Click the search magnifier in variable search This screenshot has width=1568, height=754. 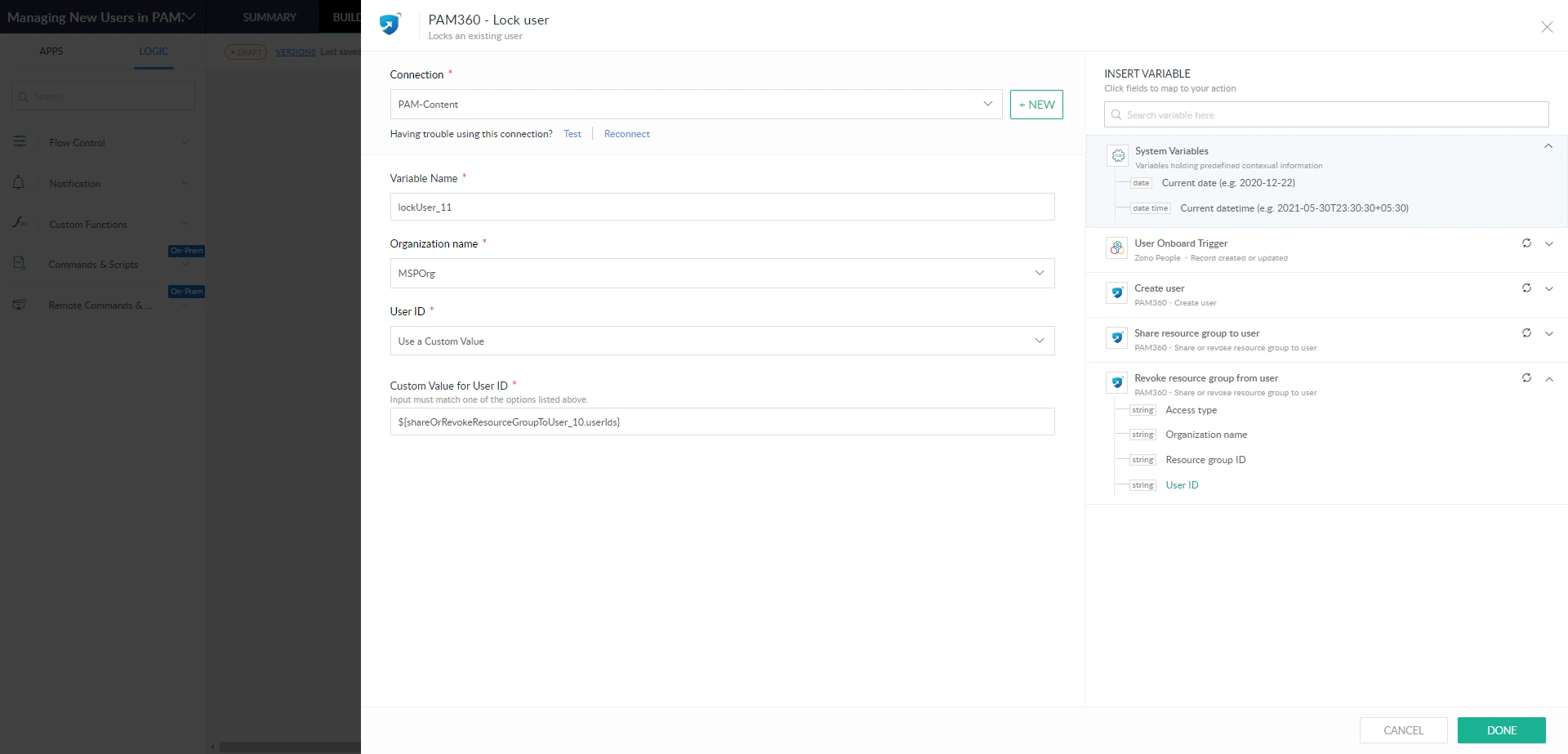pos(1116,115)
